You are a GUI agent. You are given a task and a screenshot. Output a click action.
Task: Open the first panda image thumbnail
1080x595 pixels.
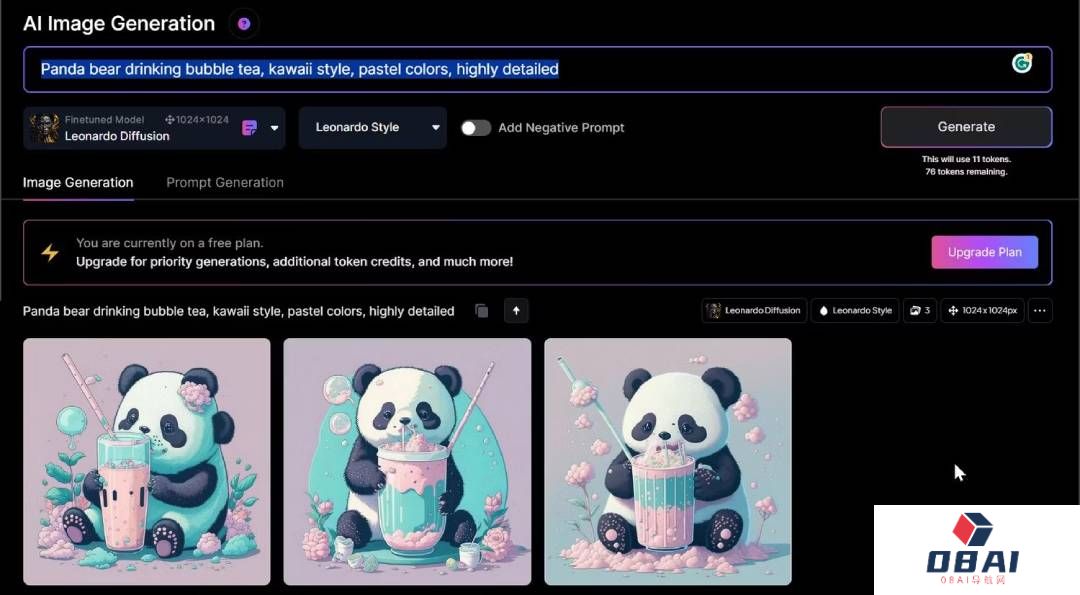pos(146,461)
